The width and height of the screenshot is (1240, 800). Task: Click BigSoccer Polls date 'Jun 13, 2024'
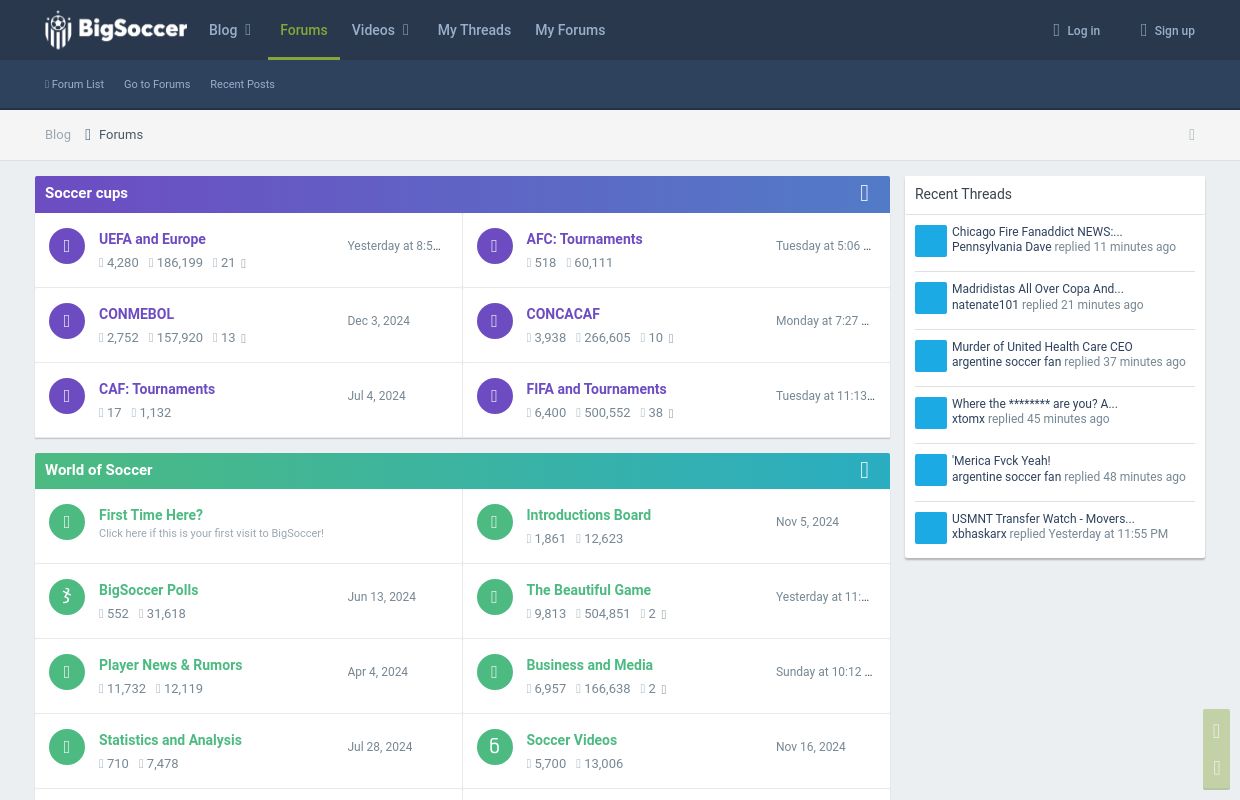[x=382, y=597]
